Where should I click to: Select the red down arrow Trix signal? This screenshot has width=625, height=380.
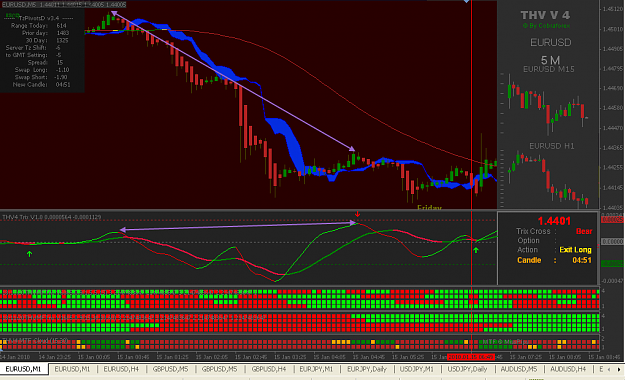pos(358,215)
